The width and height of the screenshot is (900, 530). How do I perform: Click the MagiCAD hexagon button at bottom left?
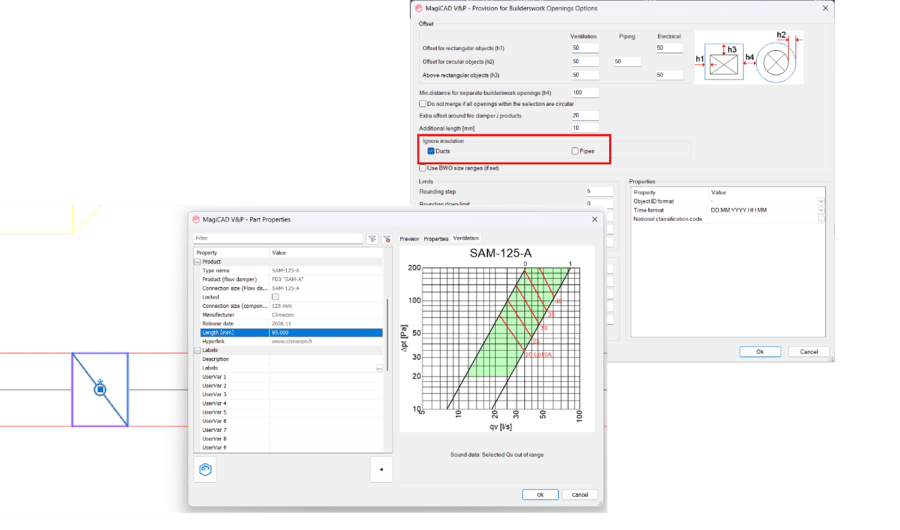pos(205,468)
